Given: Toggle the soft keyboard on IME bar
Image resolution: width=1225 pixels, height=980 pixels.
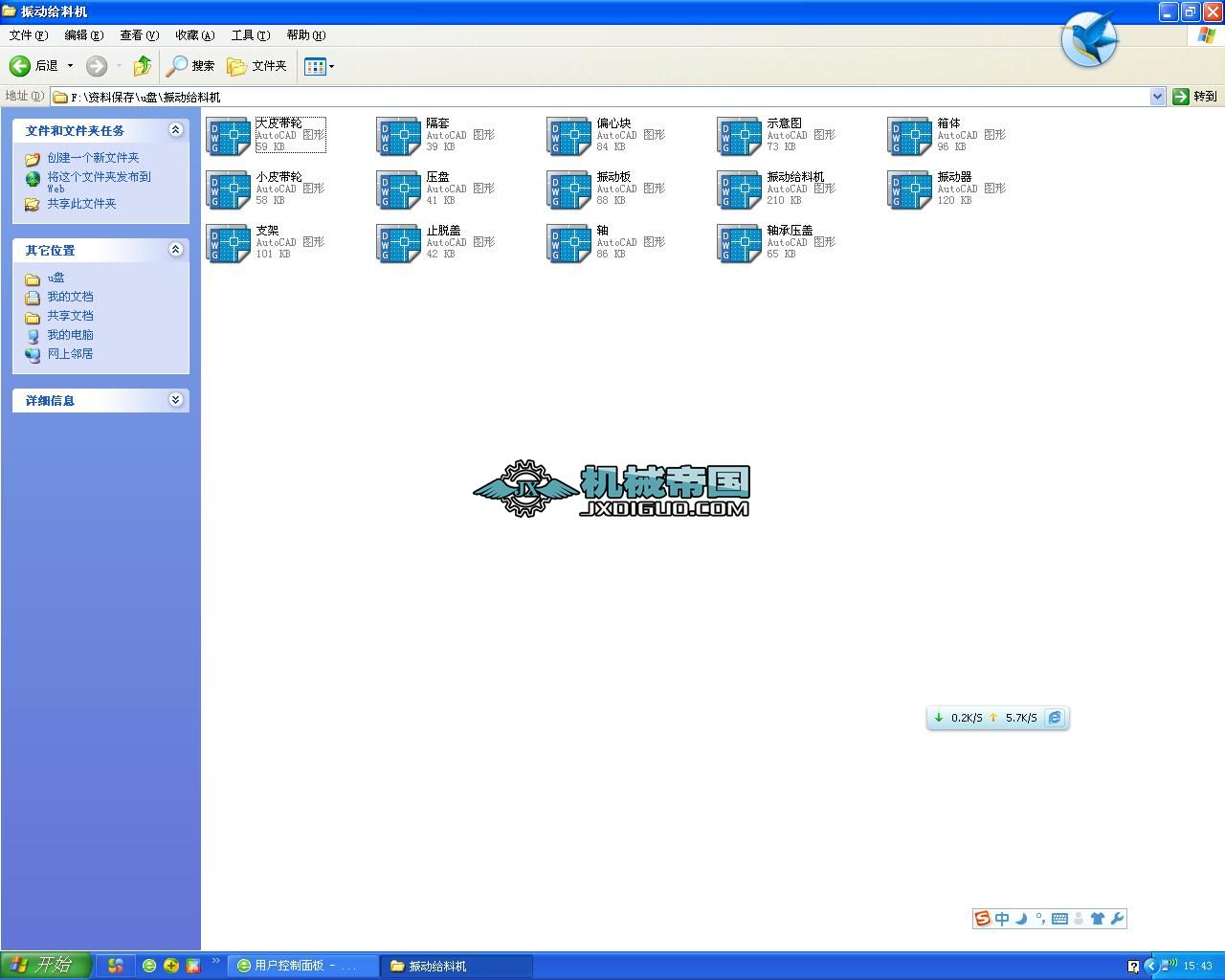Looking at the screenshot, I should tap(1059, 919).
